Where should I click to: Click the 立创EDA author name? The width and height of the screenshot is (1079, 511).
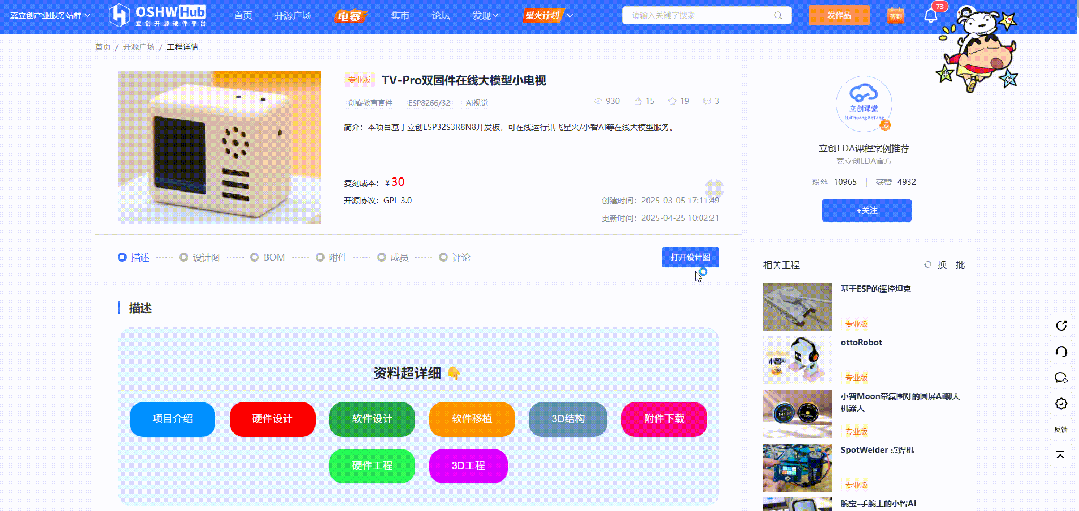(x=864, y=148)
